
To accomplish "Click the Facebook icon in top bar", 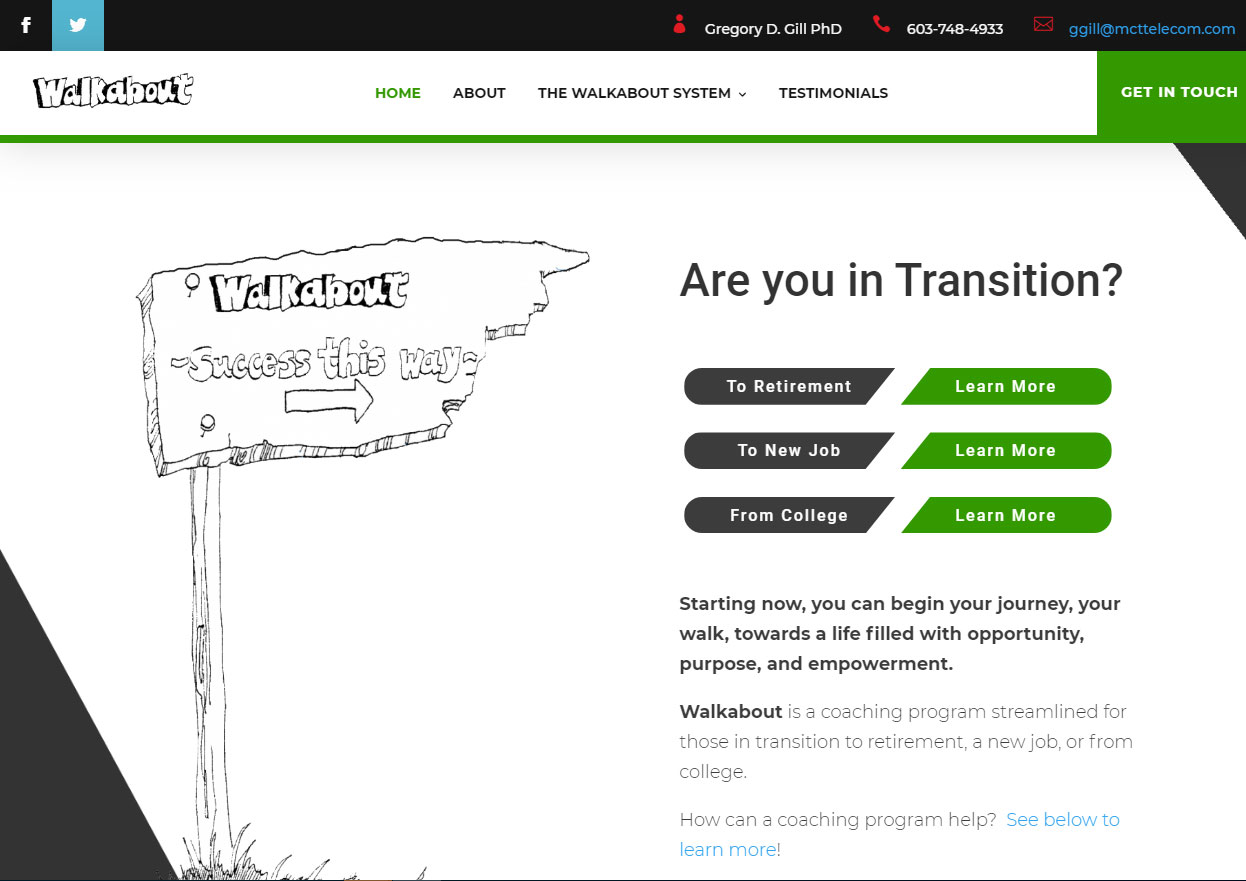I will tap(26, 25).
